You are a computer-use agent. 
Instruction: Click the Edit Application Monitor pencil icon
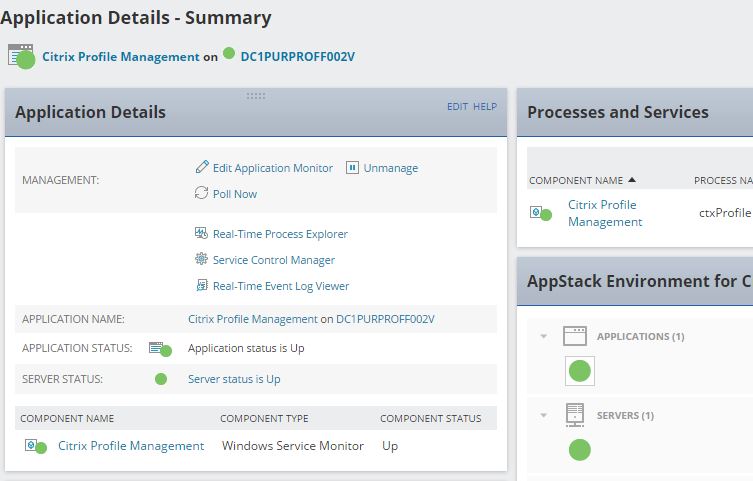click(202, 167)
